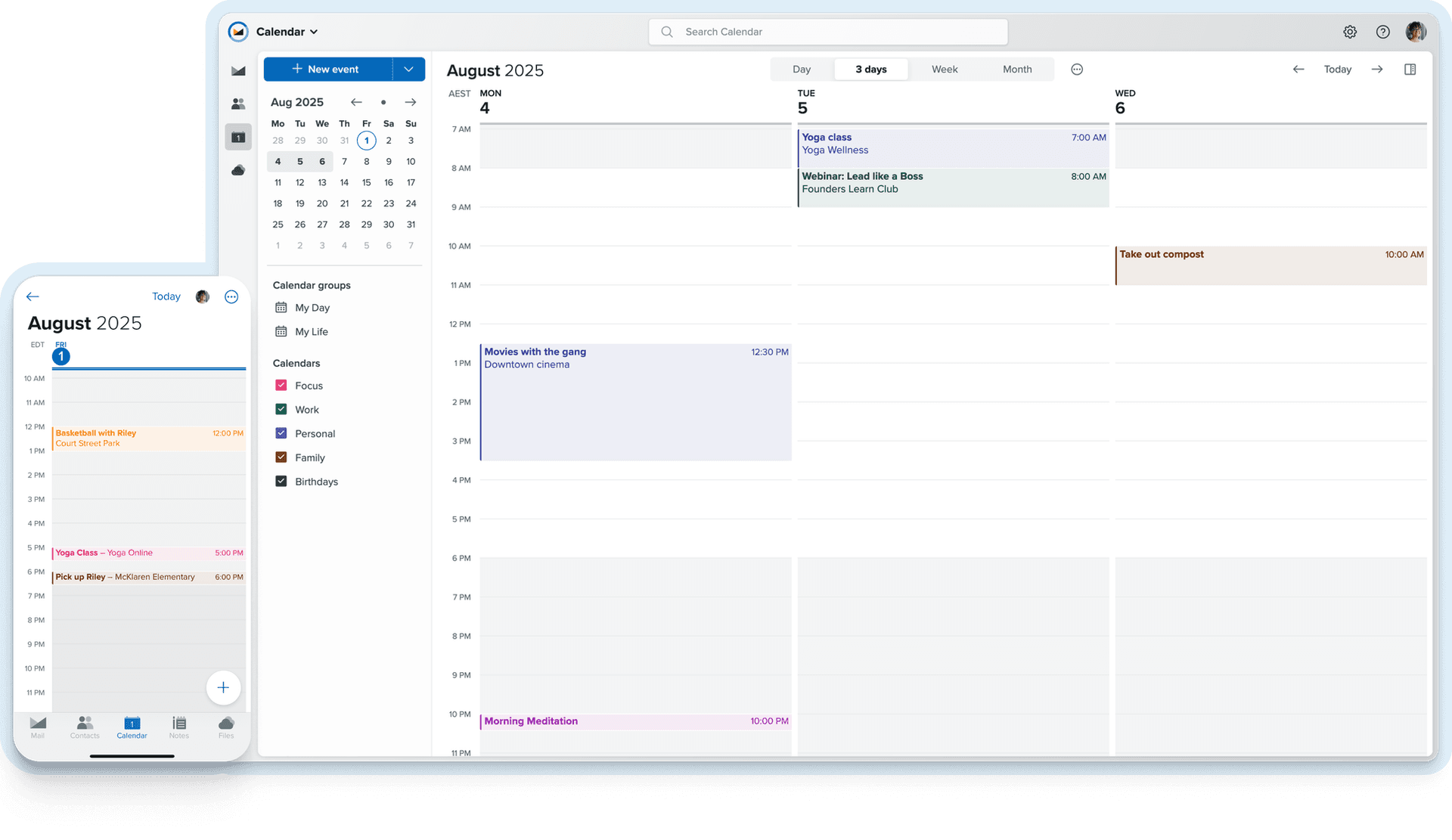Toggle the side panel layout icon
Viewport: 1452px width, 840px height.
1410,70
